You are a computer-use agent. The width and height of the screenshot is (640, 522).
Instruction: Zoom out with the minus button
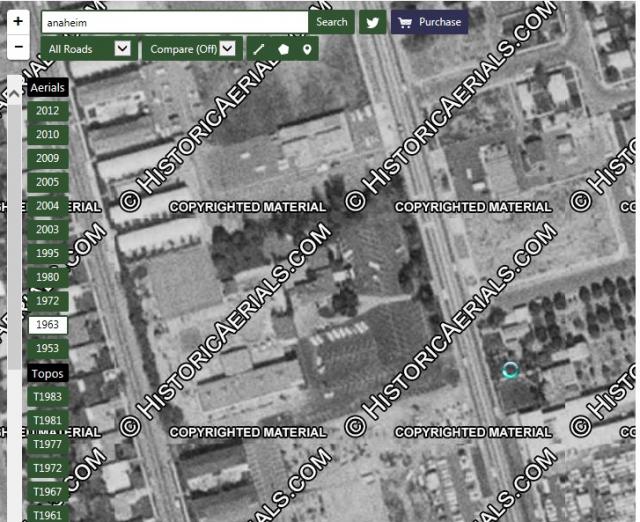coord(18,47)
